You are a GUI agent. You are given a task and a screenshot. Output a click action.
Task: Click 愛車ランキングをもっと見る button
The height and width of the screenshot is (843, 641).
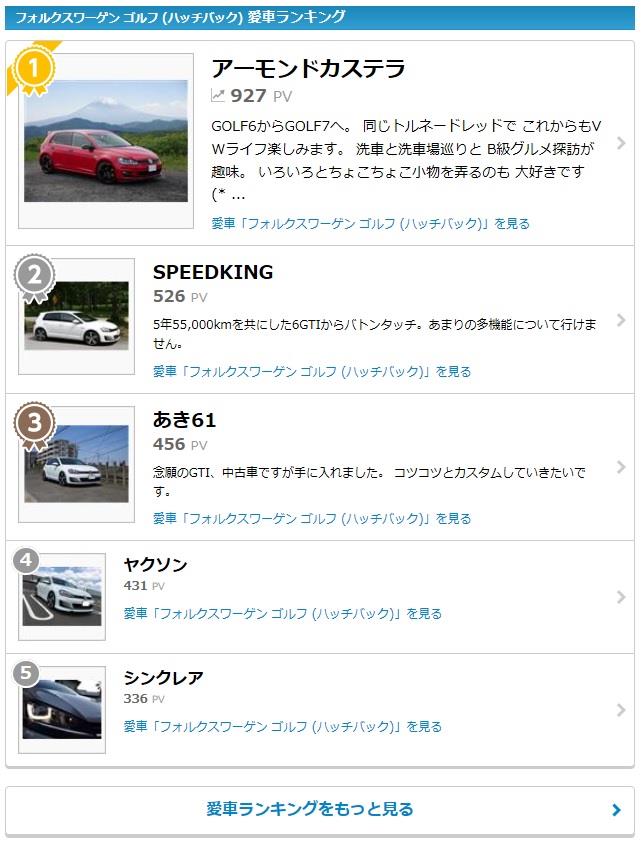pyautogui.click(x=320, y=810)
